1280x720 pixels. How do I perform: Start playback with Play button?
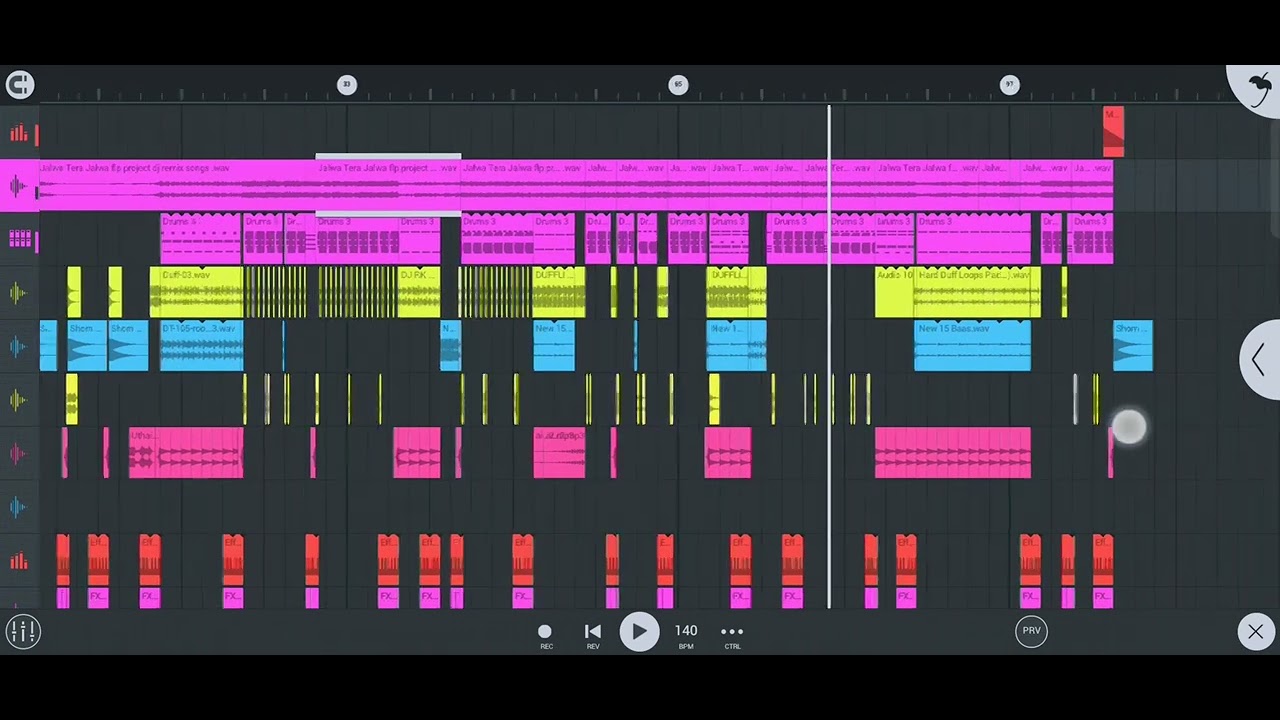click(x=639, y=632)
